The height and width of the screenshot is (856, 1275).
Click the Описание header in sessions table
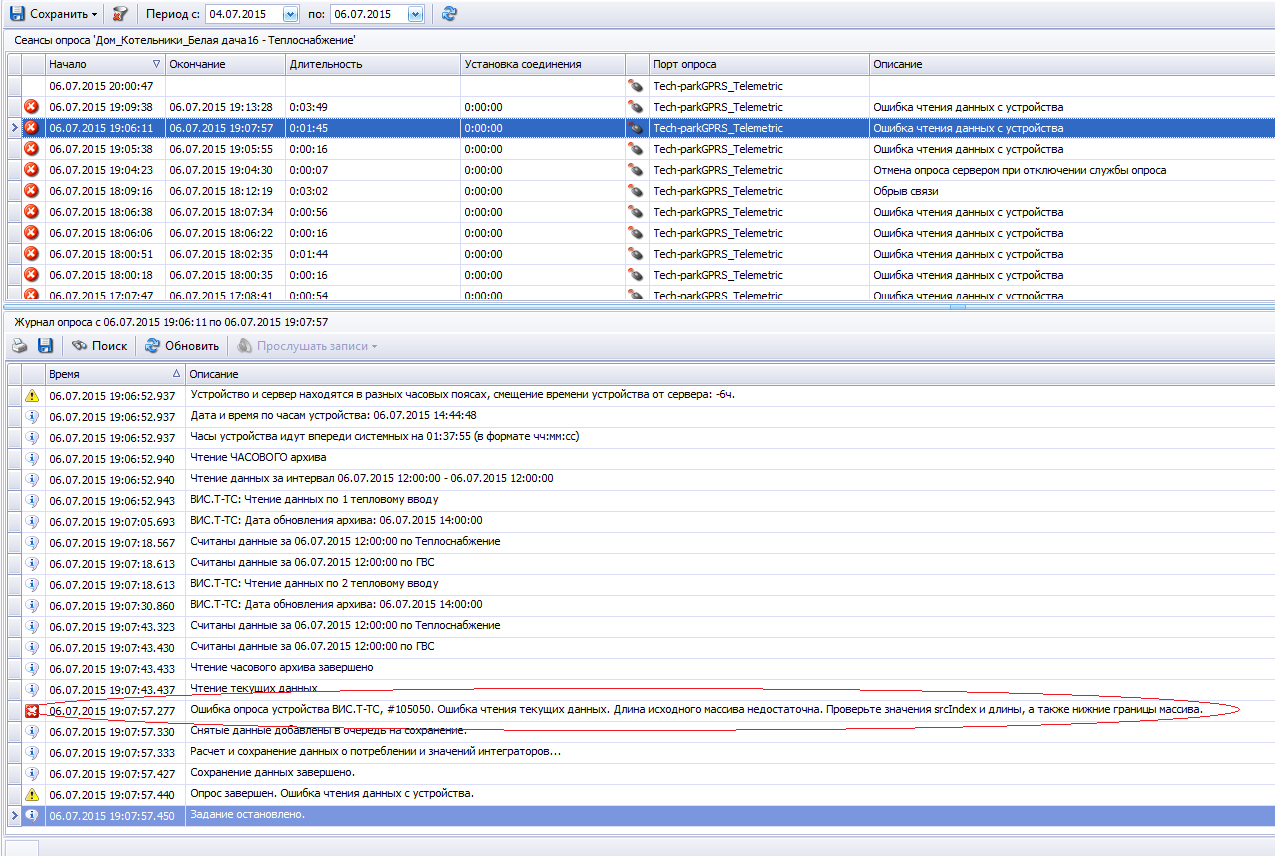[1072, 64]
